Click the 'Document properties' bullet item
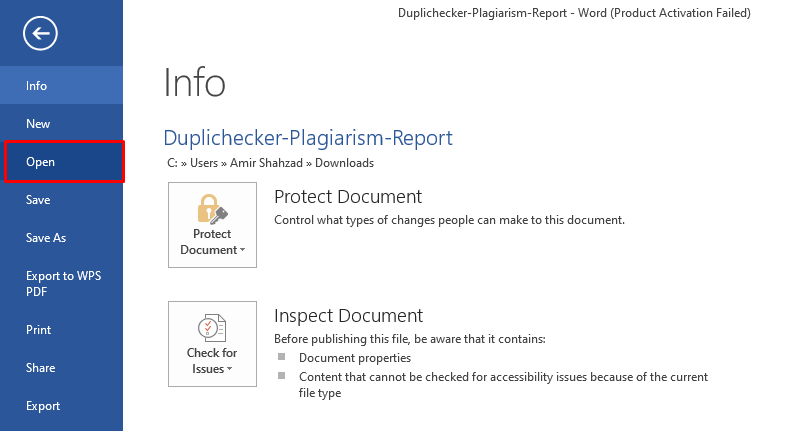The width and height of the screenshot is (802, 431). 355,358
